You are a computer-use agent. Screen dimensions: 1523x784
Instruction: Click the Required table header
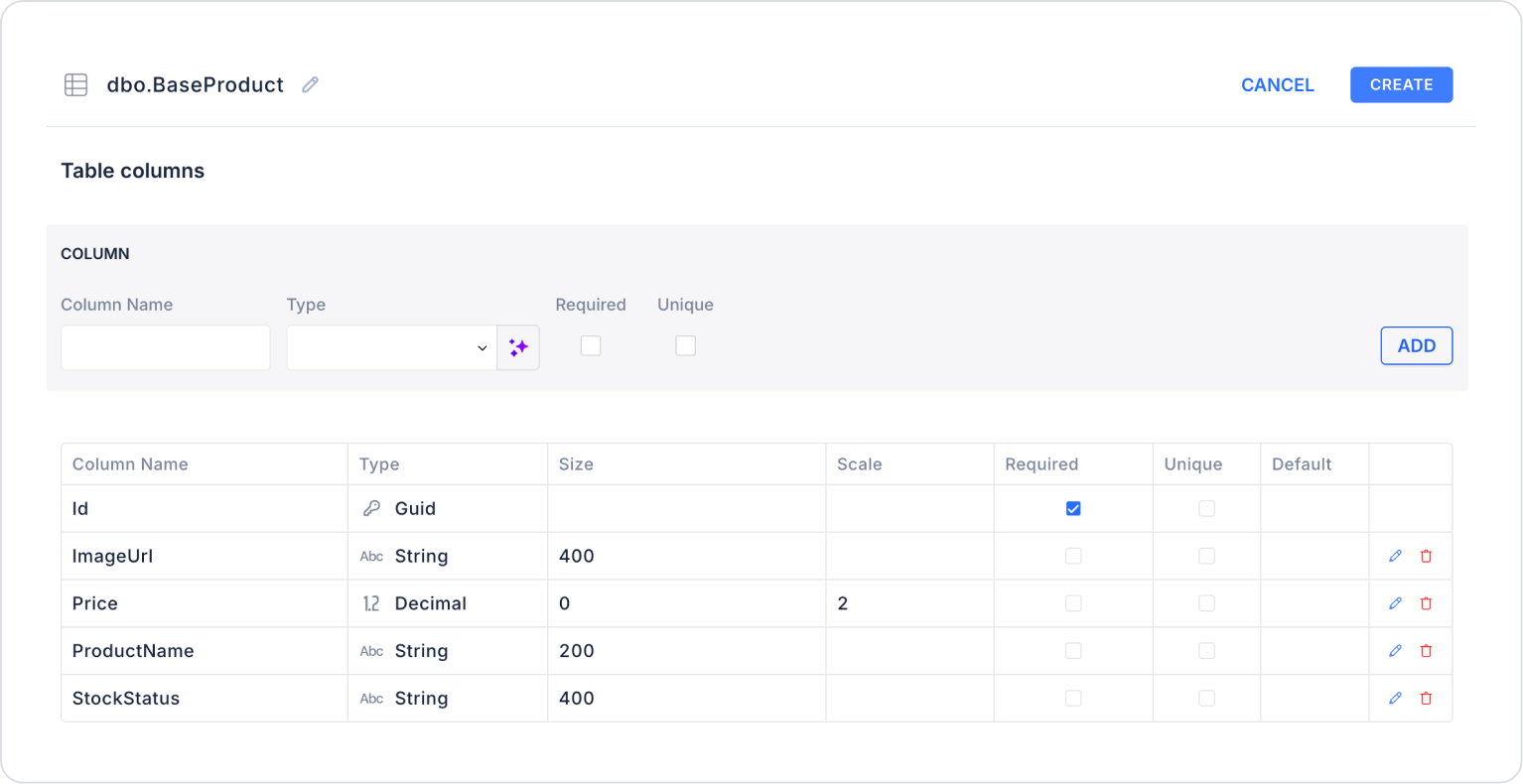point(1041,464)
